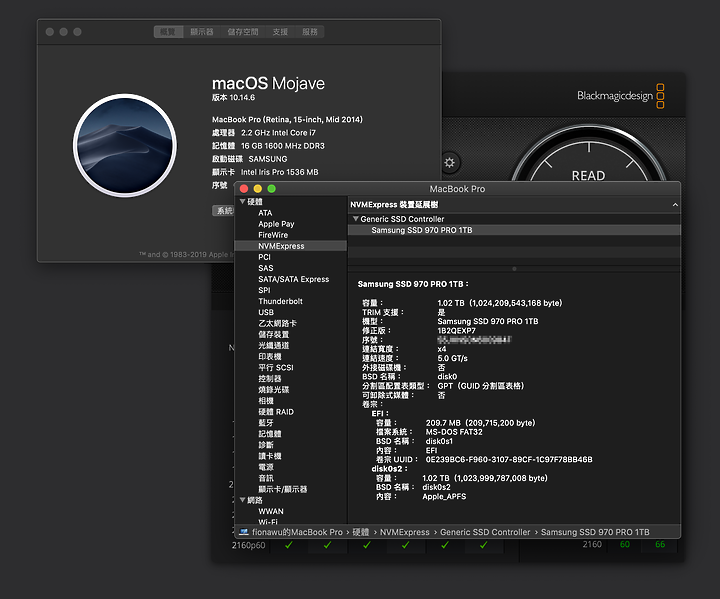Click fionawu的MacBook Pro in the path bar
Viewport: 720px width, 599px height.
297,532
